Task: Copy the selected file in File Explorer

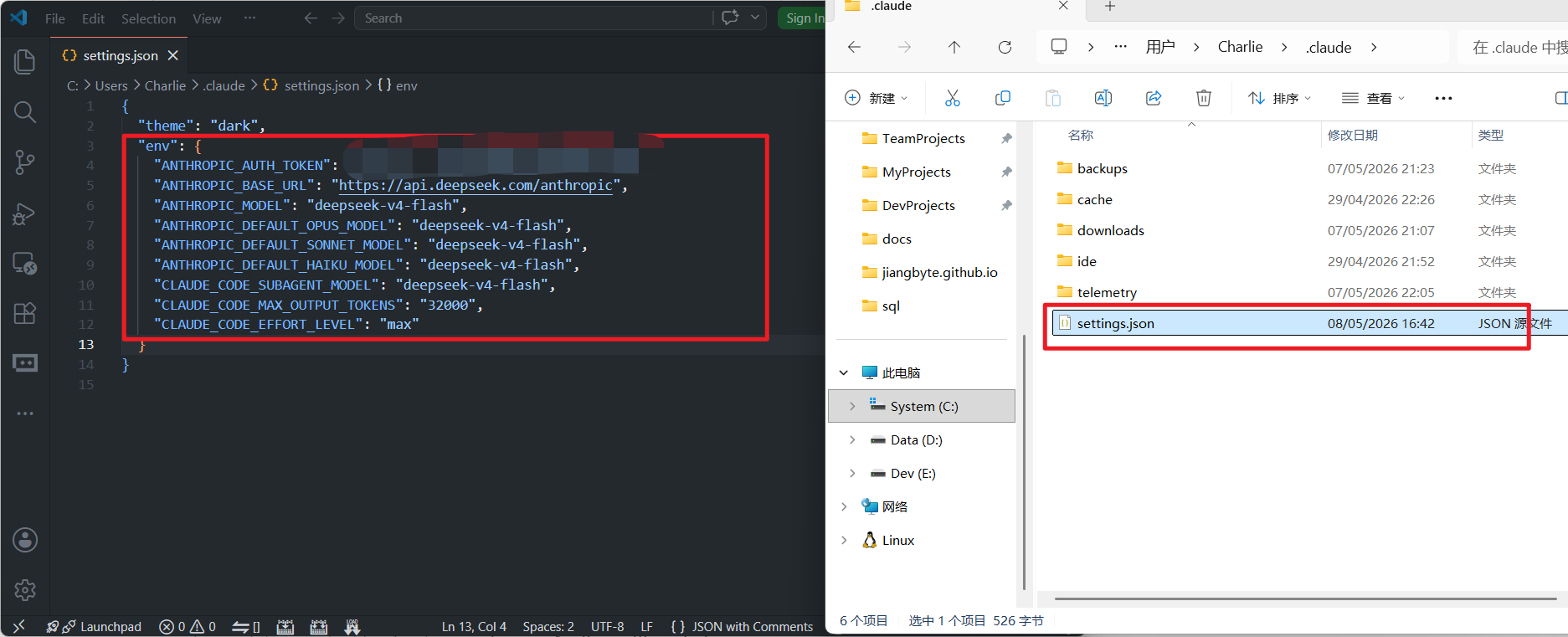Action: click(1003, 98)
